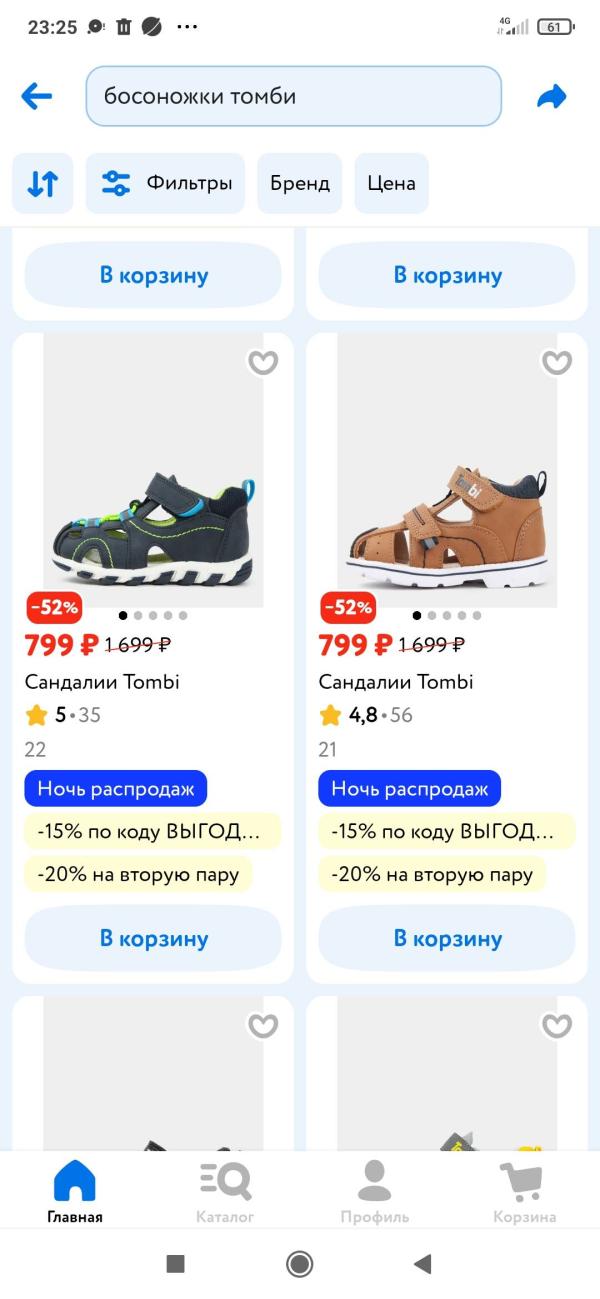Add the navy sandals to the cart
Screen dimensions: 600x1299
[x=153, y=938]
